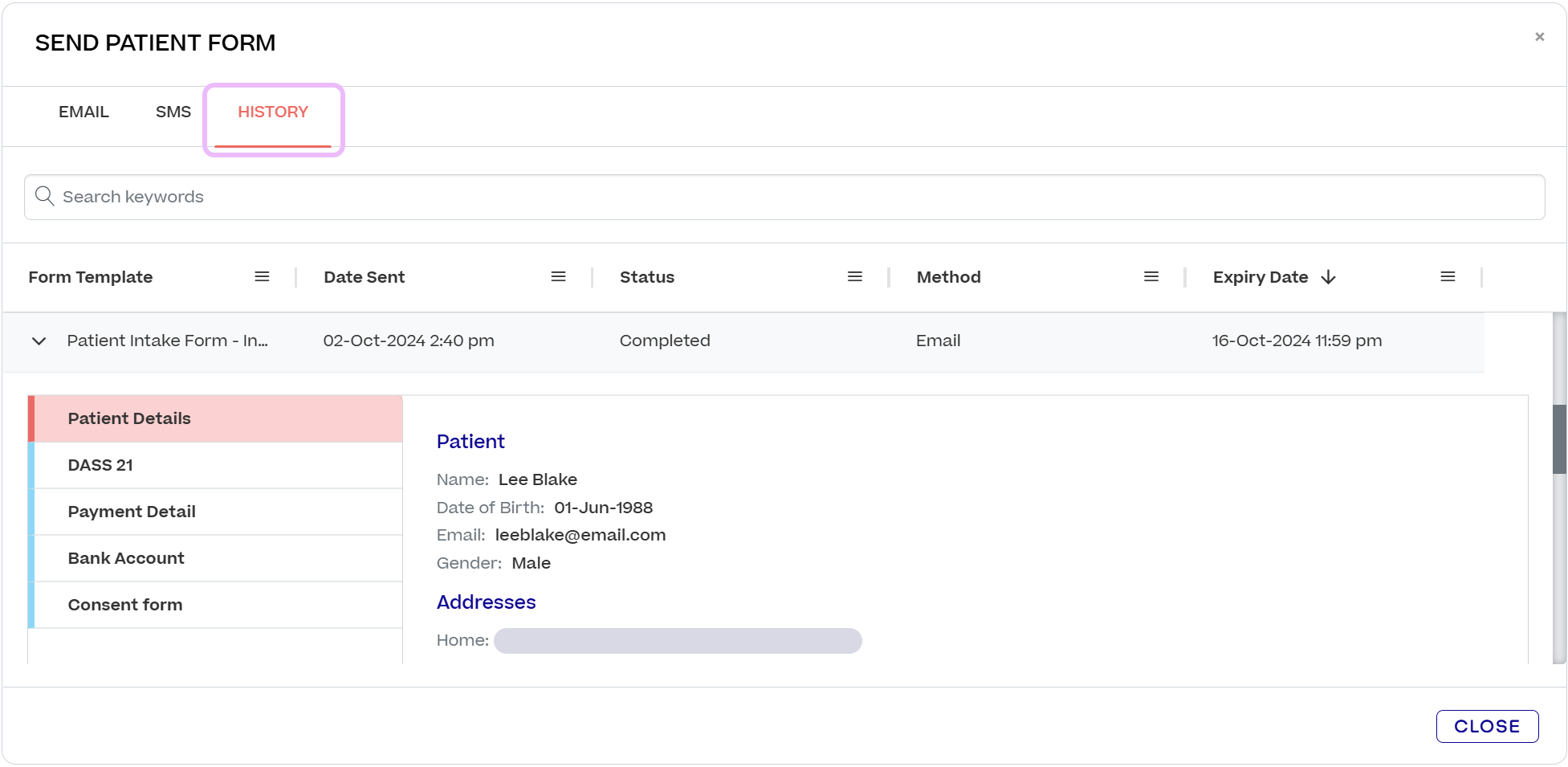1568x767 pixels.
Task: Open the Date Sent column menu icon
Action: click(559, 276)
